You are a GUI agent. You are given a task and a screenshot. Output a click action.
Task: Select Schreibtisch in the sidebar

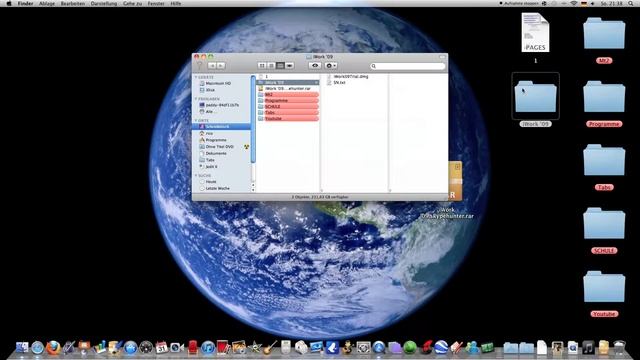coord(221,127)
